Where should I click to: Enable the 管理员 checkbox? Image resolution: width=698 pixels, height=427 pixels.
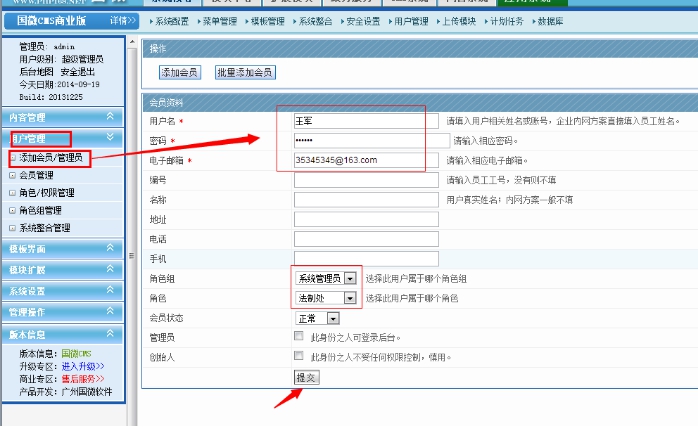click(299, 337)
